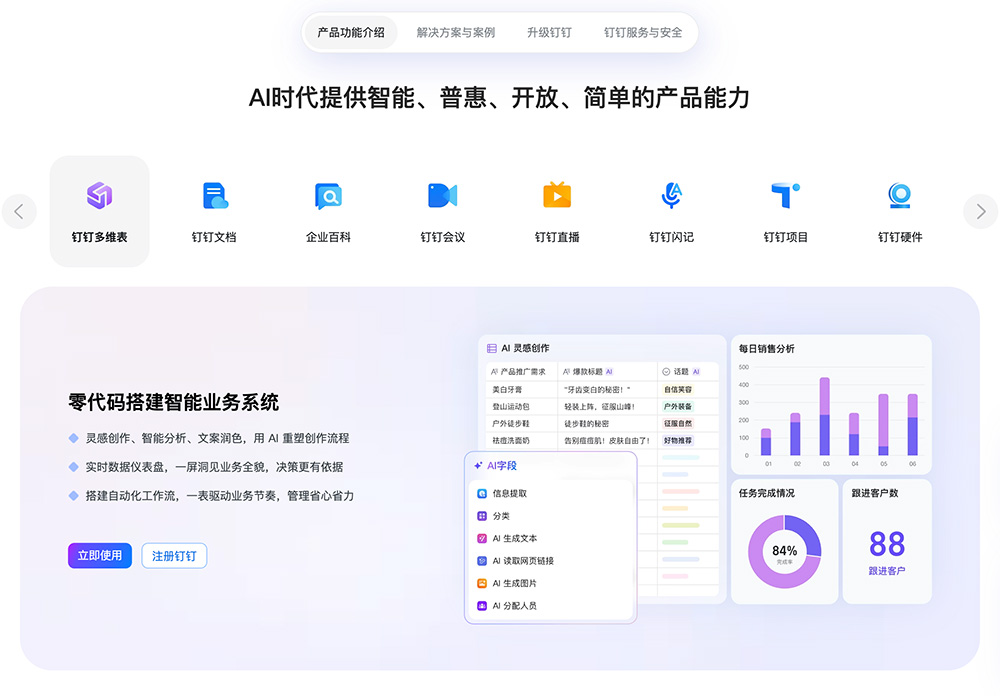Select the 企业百科 search icon
Image resolution: width=1000 pixels, height=696 pixels.
coord(328,196)
